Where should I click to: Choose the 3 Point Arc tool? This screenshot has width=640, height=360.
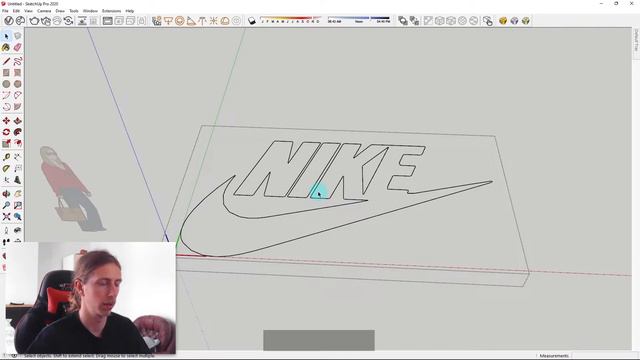6,107
